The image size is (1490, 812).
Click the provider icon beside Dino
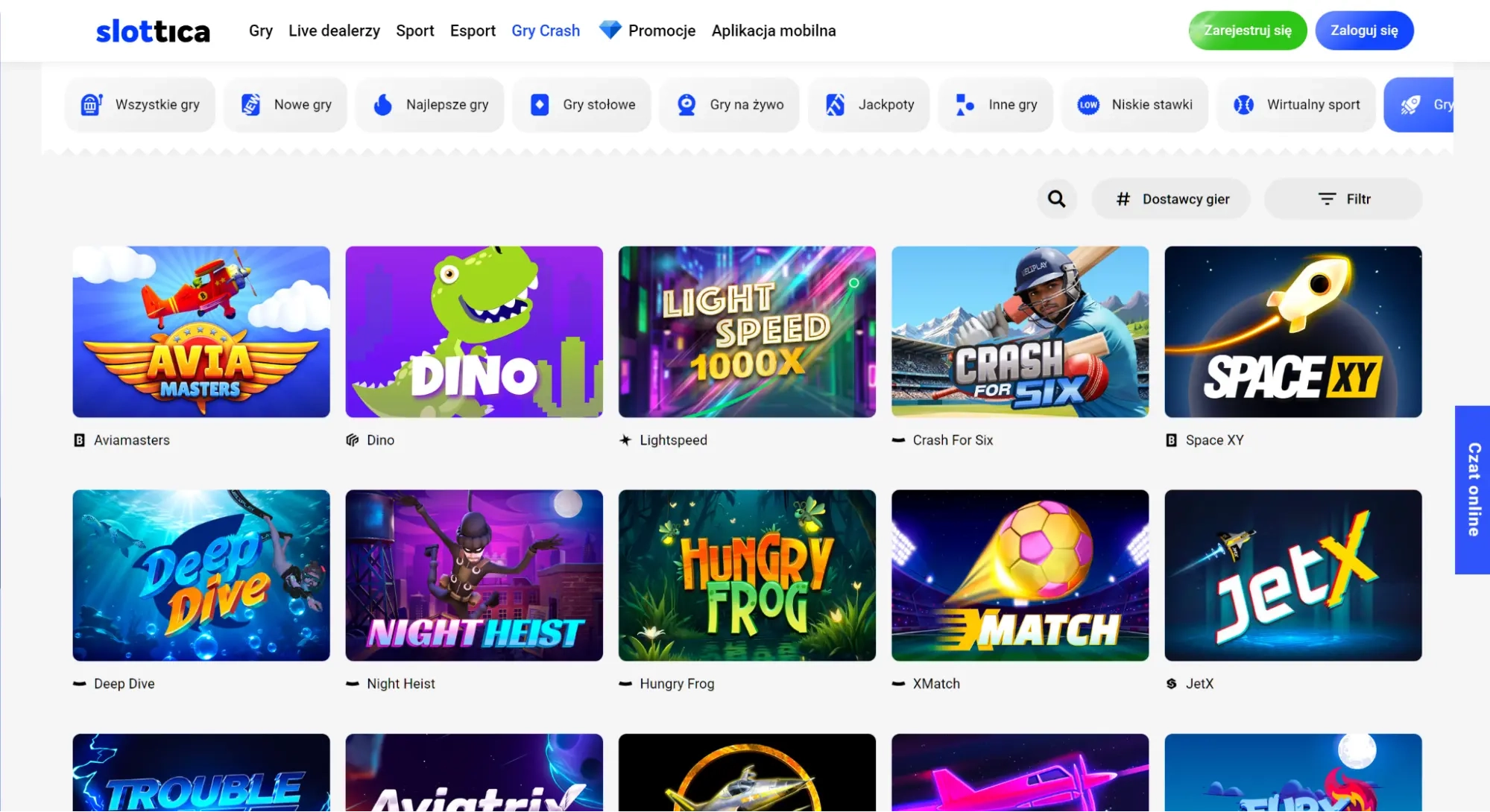click(353, 440)
